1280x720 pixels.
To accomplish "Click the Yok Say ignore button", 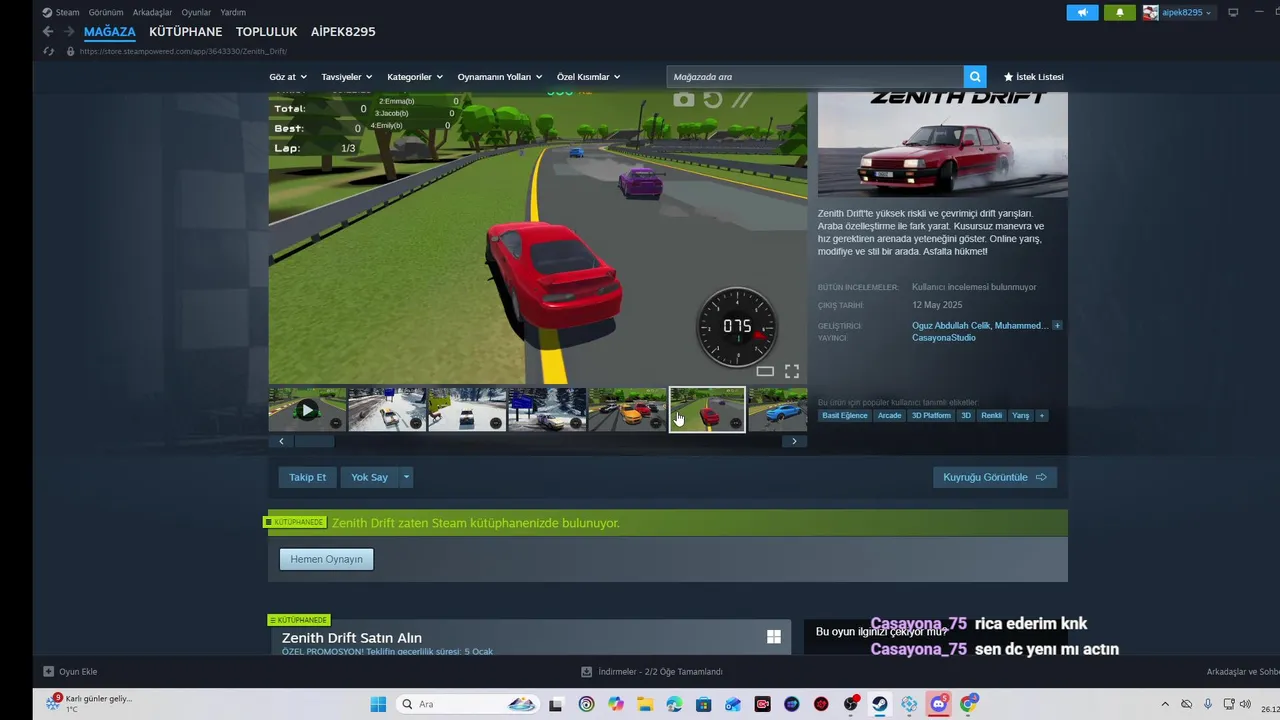I will tap(369, 477).
